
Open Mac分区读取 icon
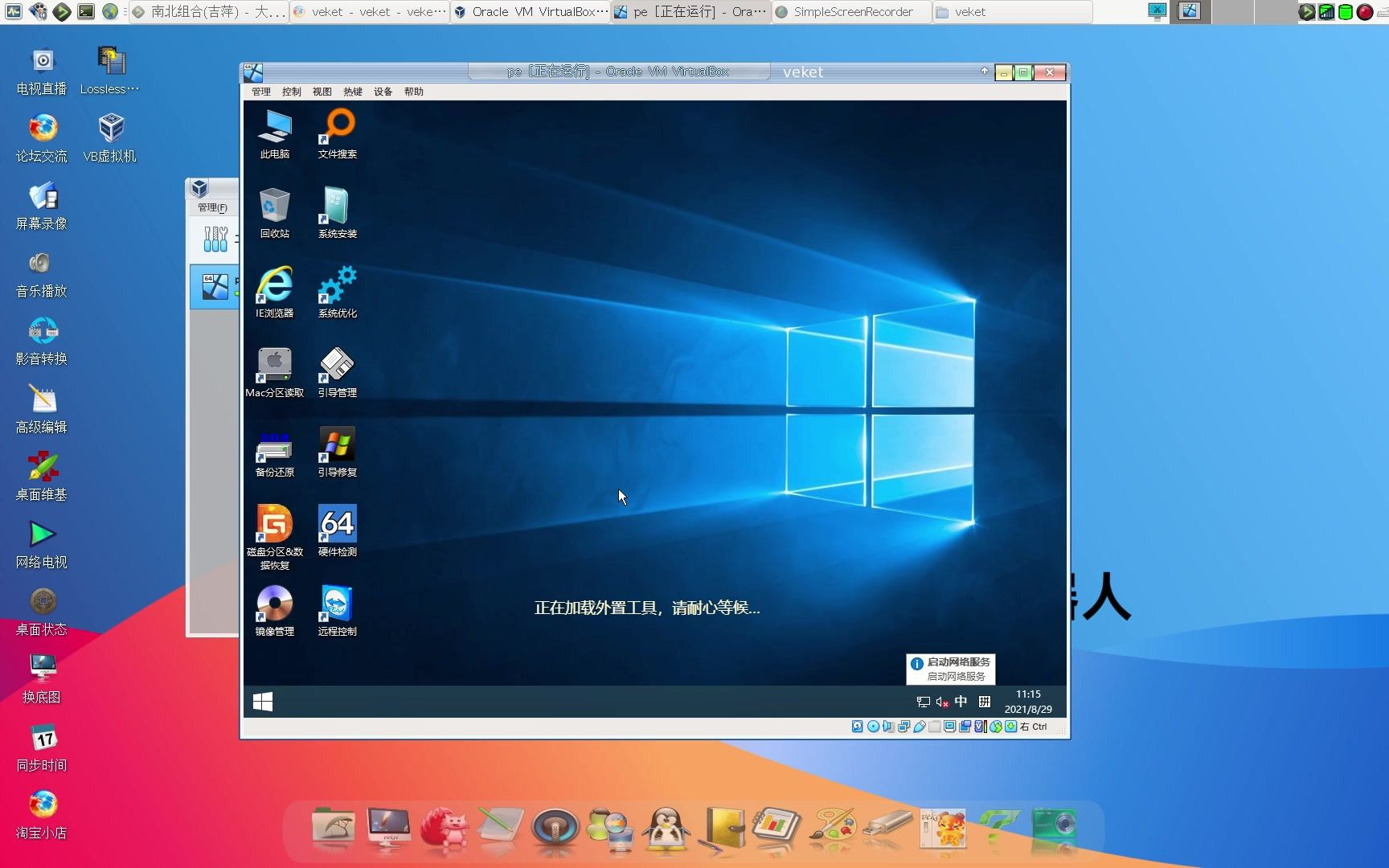pyautogui.click(x=275, y=372)
